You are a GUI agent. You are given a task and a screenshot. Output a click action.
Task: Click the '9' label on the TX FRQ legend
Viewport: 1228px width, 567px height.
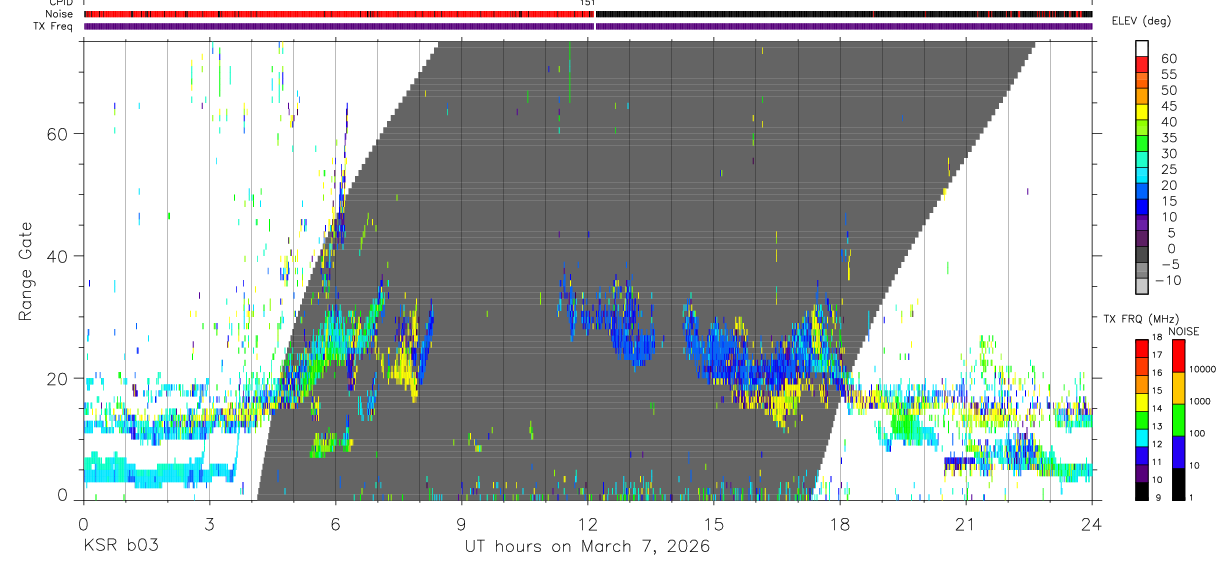pos(1157,497)
